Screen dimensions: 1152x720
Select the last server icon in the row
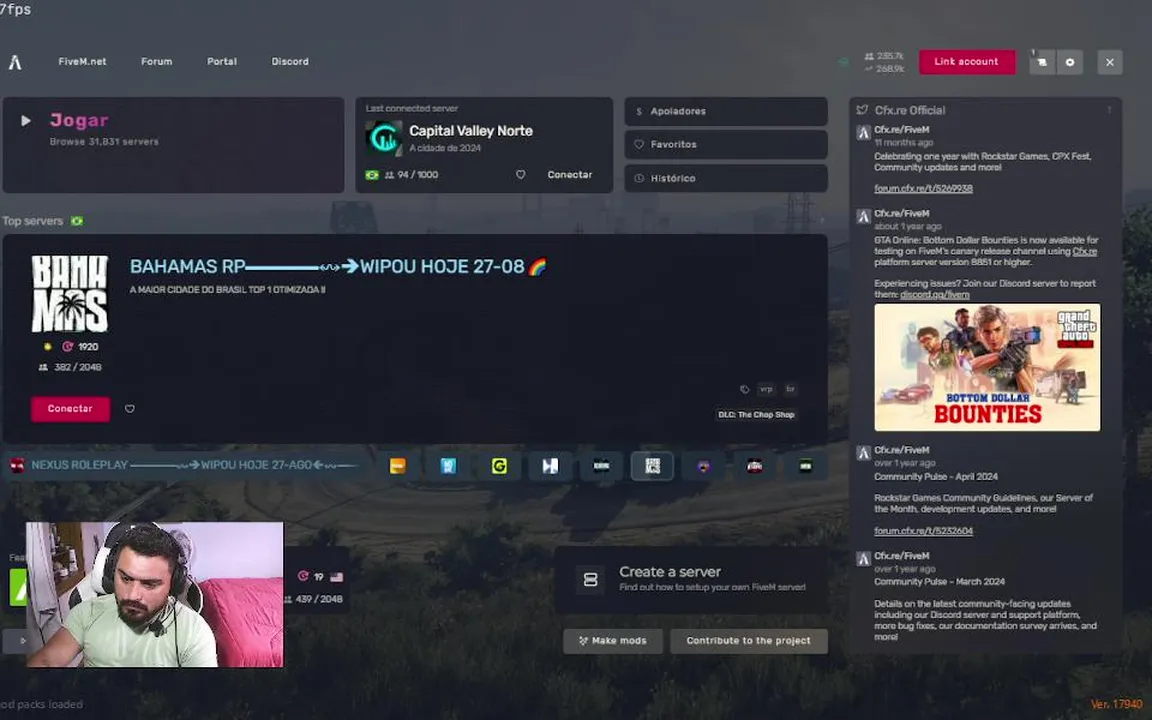tap(806, 467)
